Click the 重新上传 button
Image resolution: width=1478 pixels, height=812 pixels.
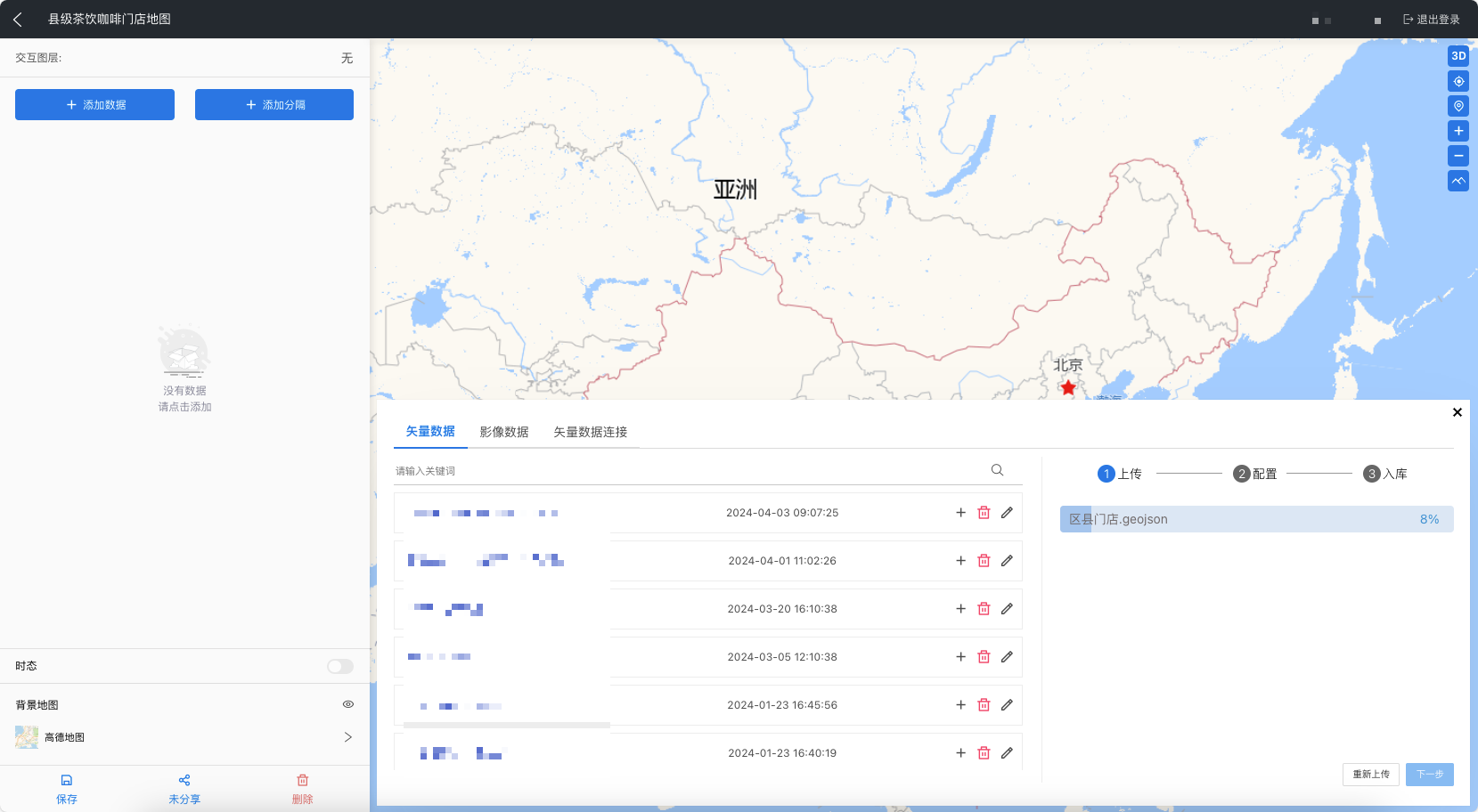[x=1370, y=775]
